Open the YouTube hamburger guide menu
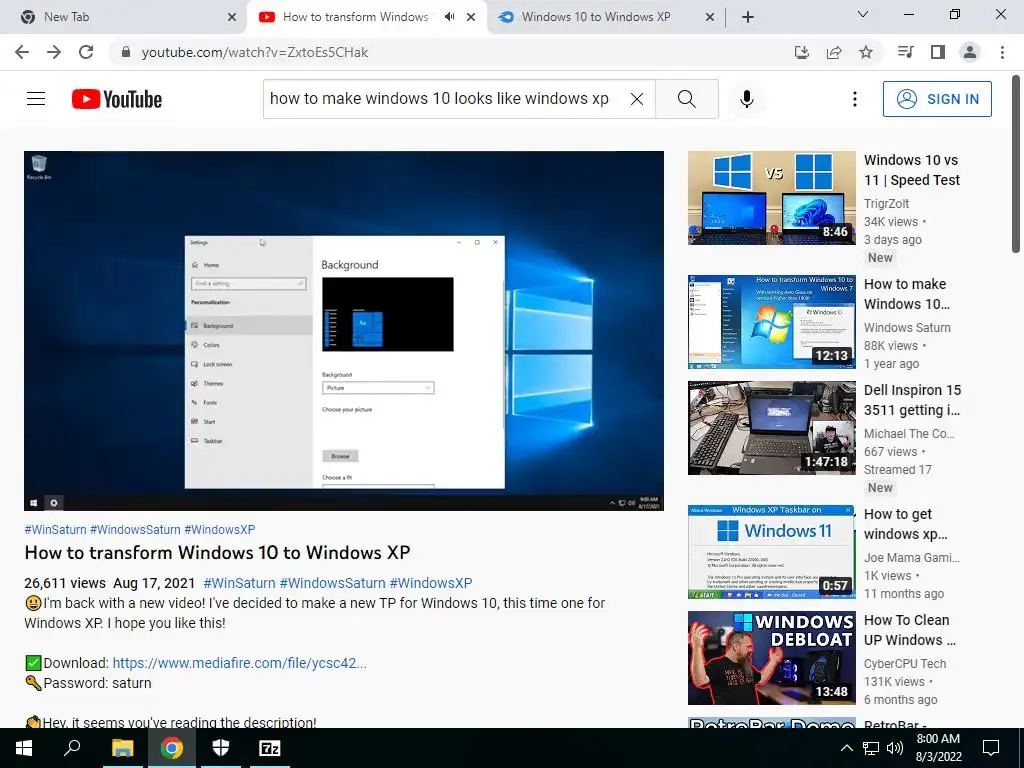Image resolution: width=1024 pixels, height=768 pixels. 36,99
